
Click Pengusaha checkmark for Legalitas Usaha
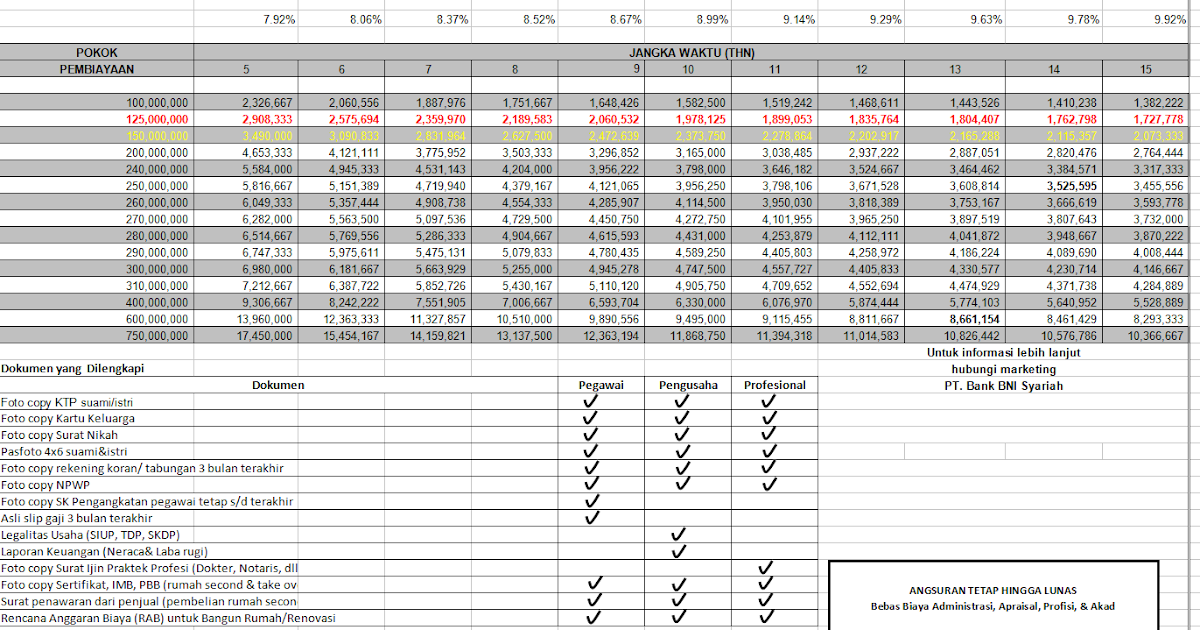coord(680,534)
